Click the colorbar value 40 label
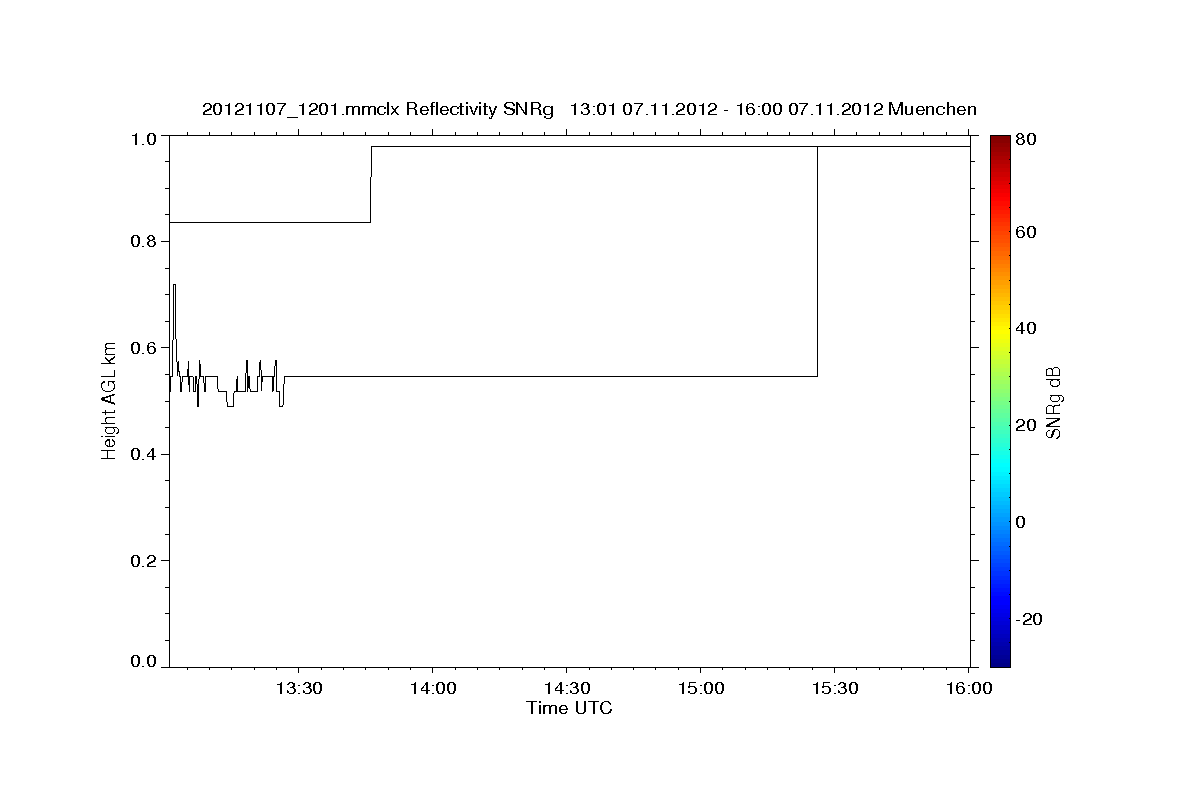1200x800 pixels. tap(1025, 328)
